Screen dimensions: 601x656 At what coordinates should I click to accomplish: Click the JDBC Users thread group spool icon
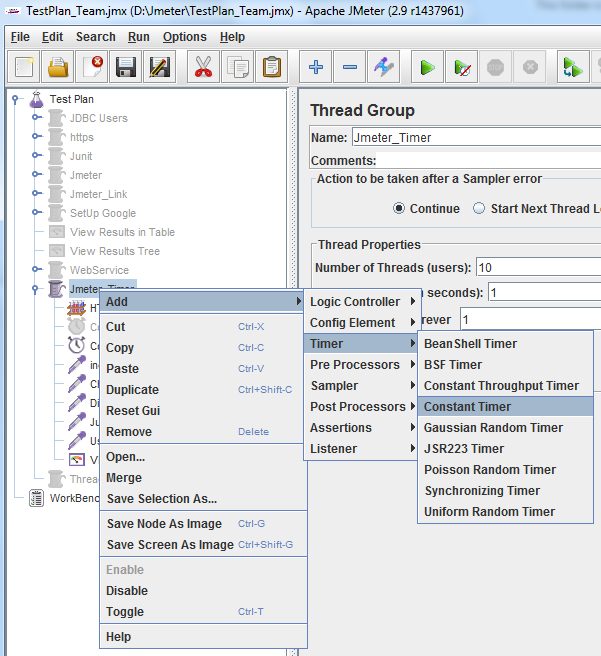coord(56,118)
